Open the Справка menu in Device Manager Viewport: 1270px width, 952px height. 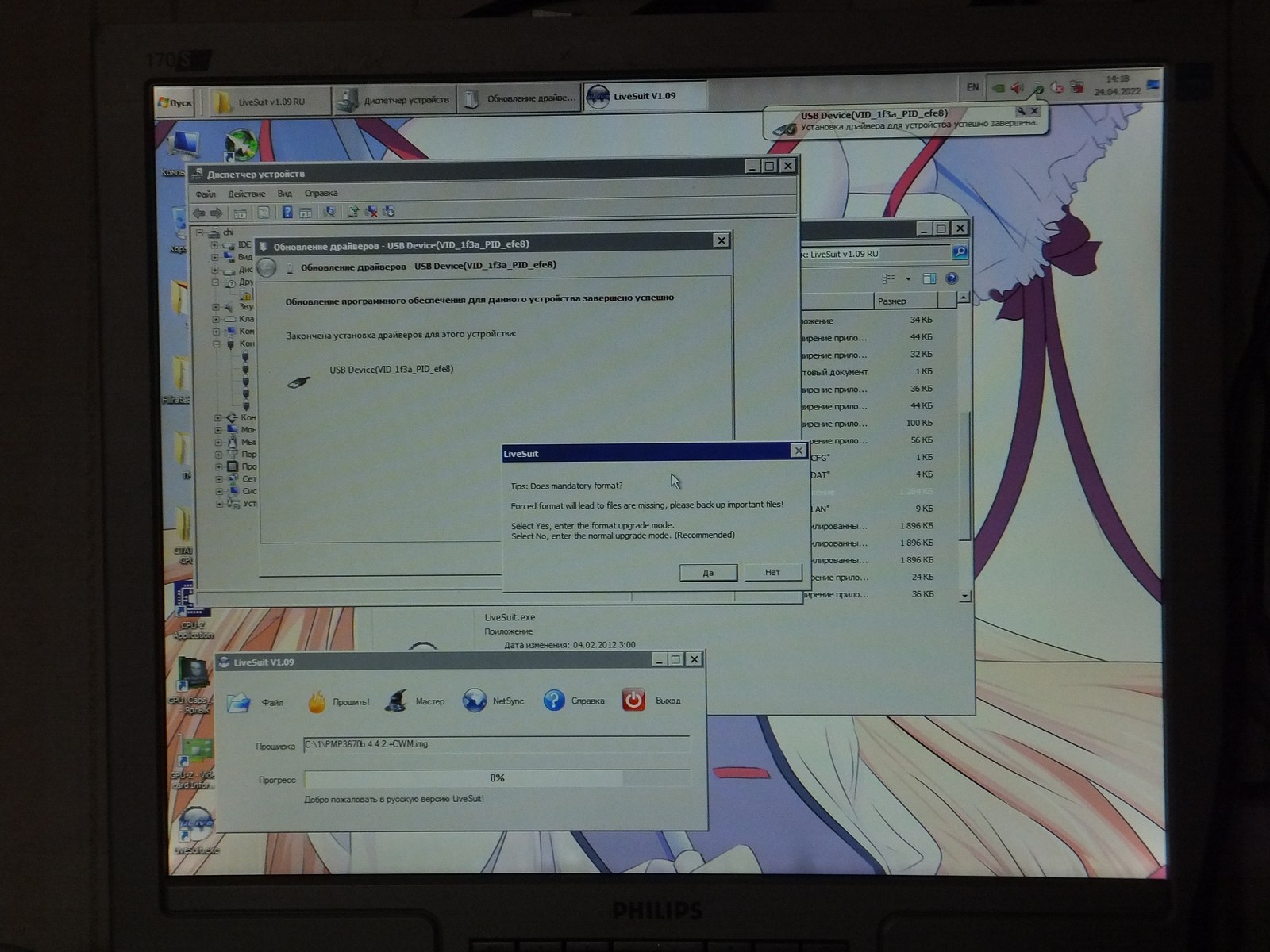[321, 194]
